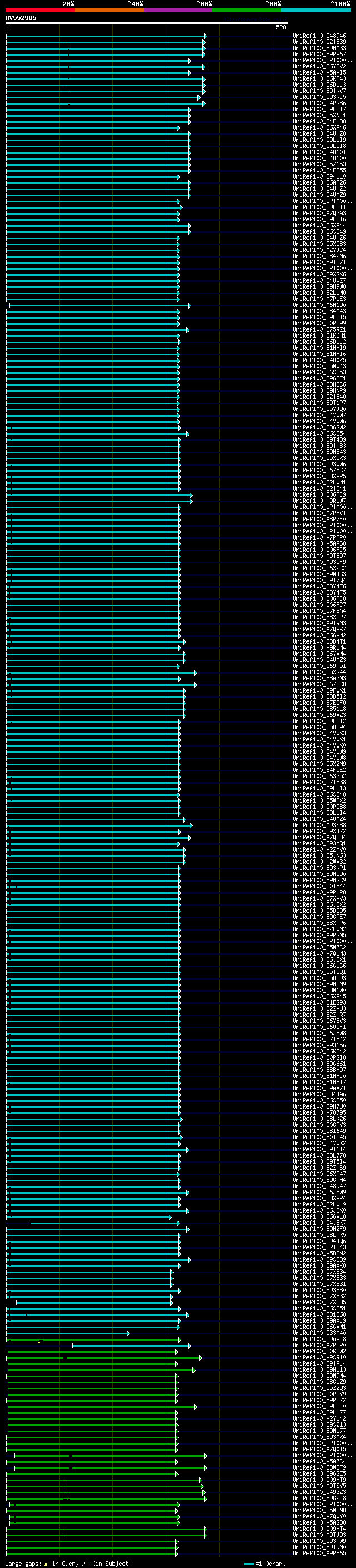
Task: Click the cyan alignment bar for UniRef100_Q2IB39
Action: coord(106,42)
